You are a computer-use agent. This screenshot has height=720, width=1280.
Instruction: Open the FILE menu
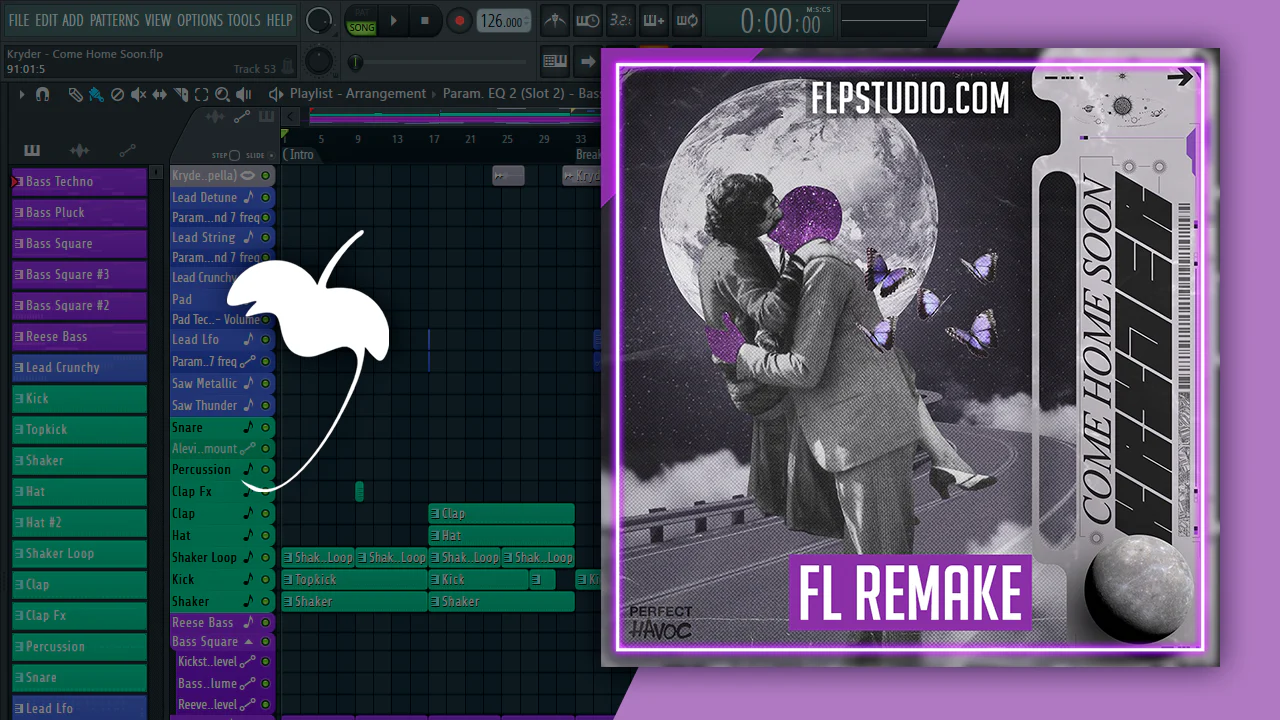pos(18,20)
